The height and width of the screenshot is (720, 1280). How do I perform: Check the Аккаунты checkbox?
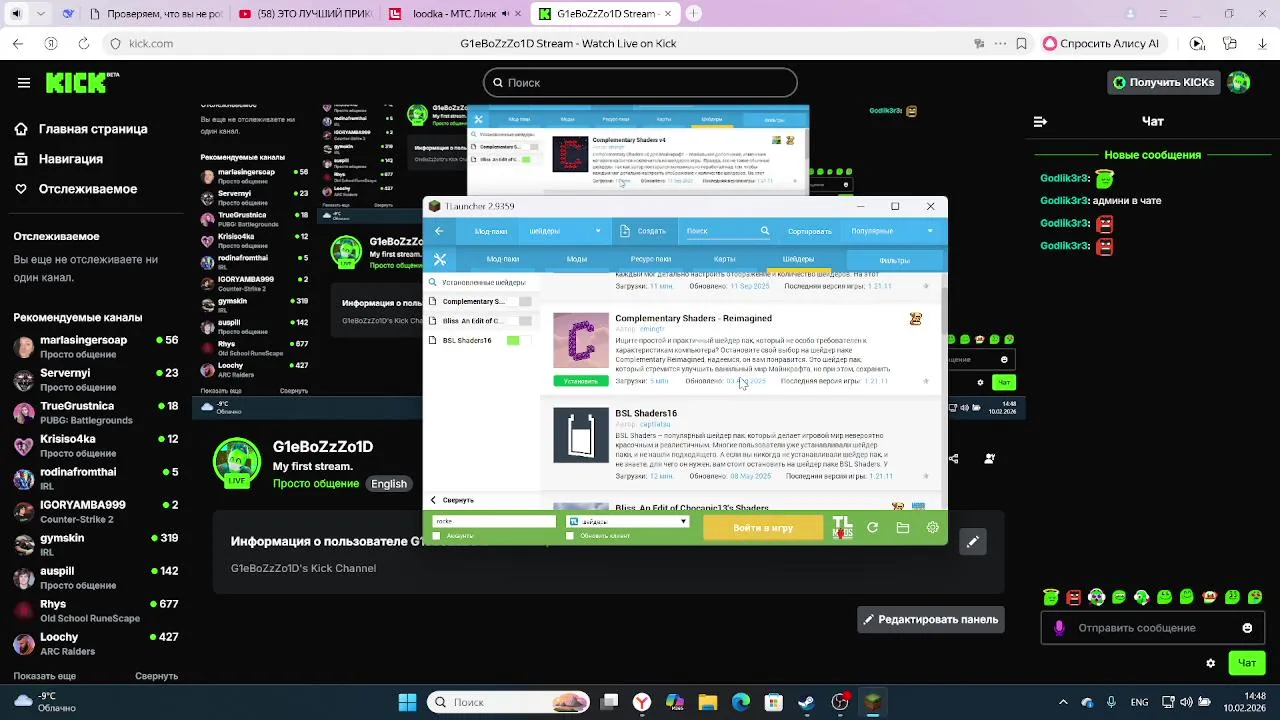pyautogui.click(x=436, y=536)
